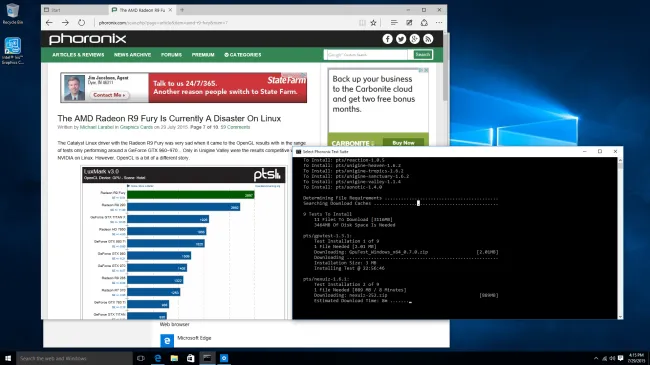Open News Archive menu item

click(x=132, y=55)
